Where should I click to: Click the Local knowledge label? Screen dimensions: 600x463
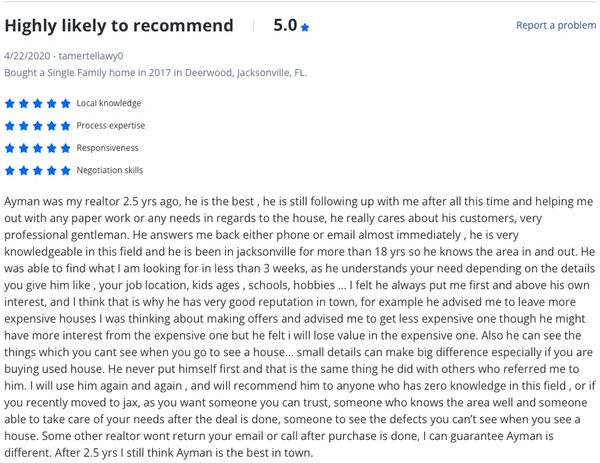click(x=109, y=103)
